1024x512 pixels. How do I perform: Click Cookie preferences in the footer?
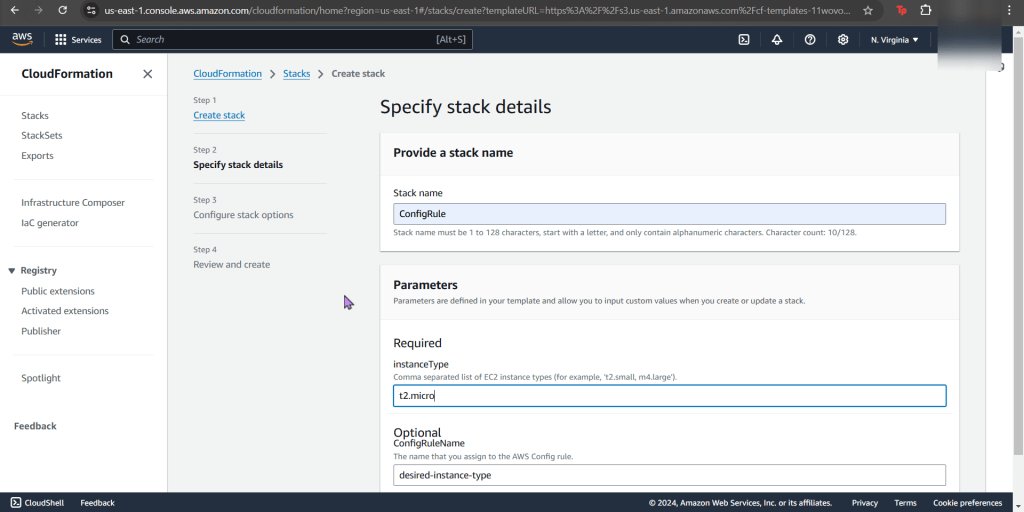pos(967,503)
